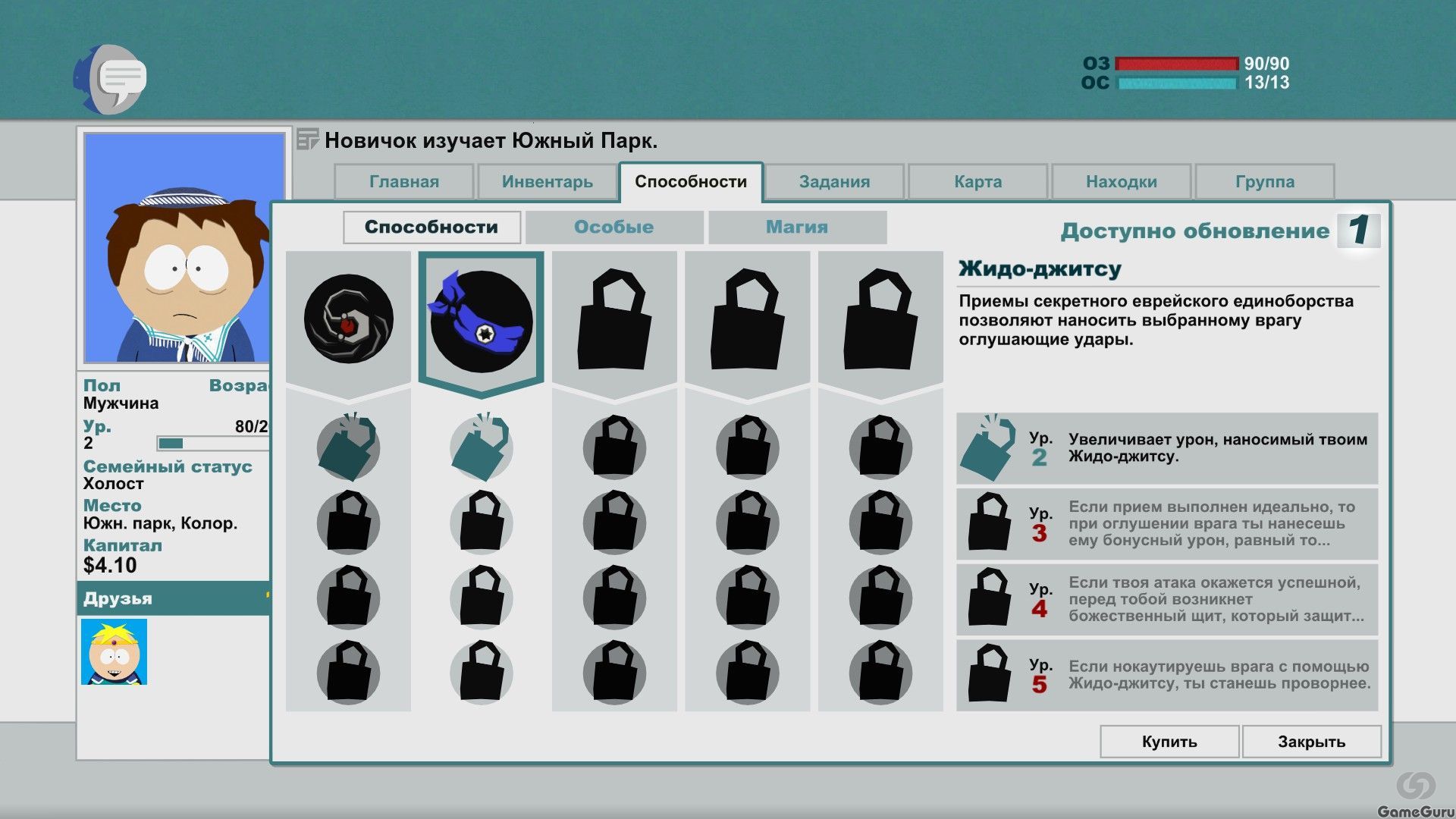Screen dimensions: 1456x819
Task: Select the Ур. 3 upgrade description row
Action: [1167, 523]
